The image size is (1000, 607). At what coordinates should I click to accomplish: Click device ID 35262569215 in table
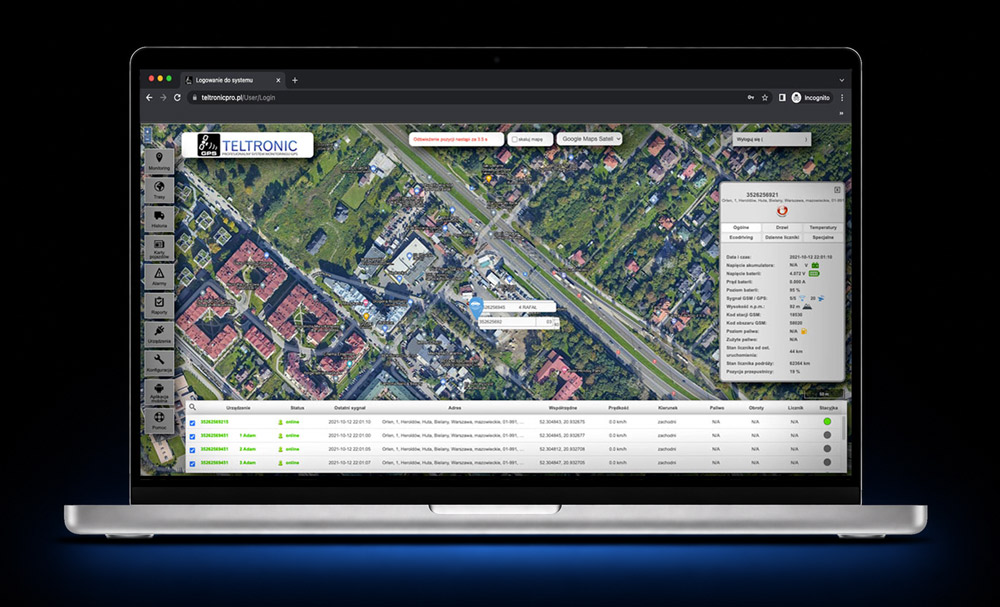point(214,422)
